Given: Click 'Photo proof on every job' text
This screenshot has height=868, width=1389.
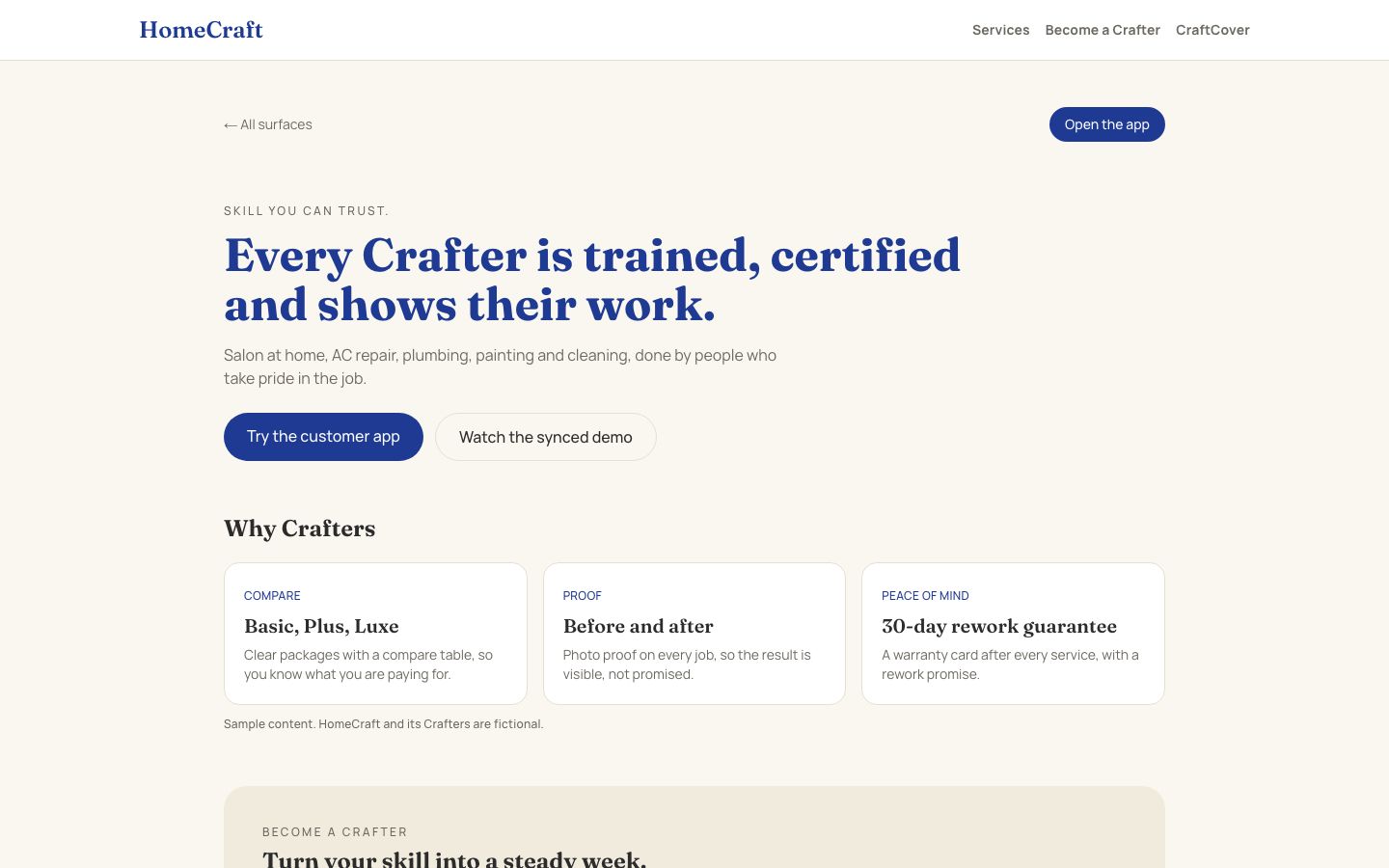Looking at the screenshot, I should point(687,665).
